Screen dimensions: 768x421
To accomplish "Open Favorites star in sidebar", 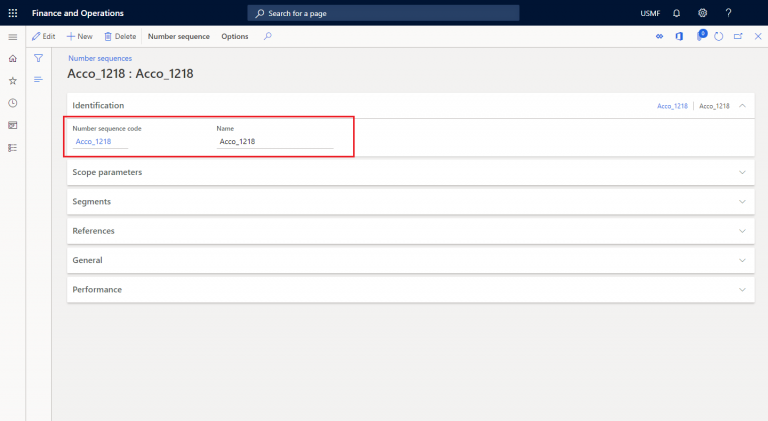I will click(12, 81).
